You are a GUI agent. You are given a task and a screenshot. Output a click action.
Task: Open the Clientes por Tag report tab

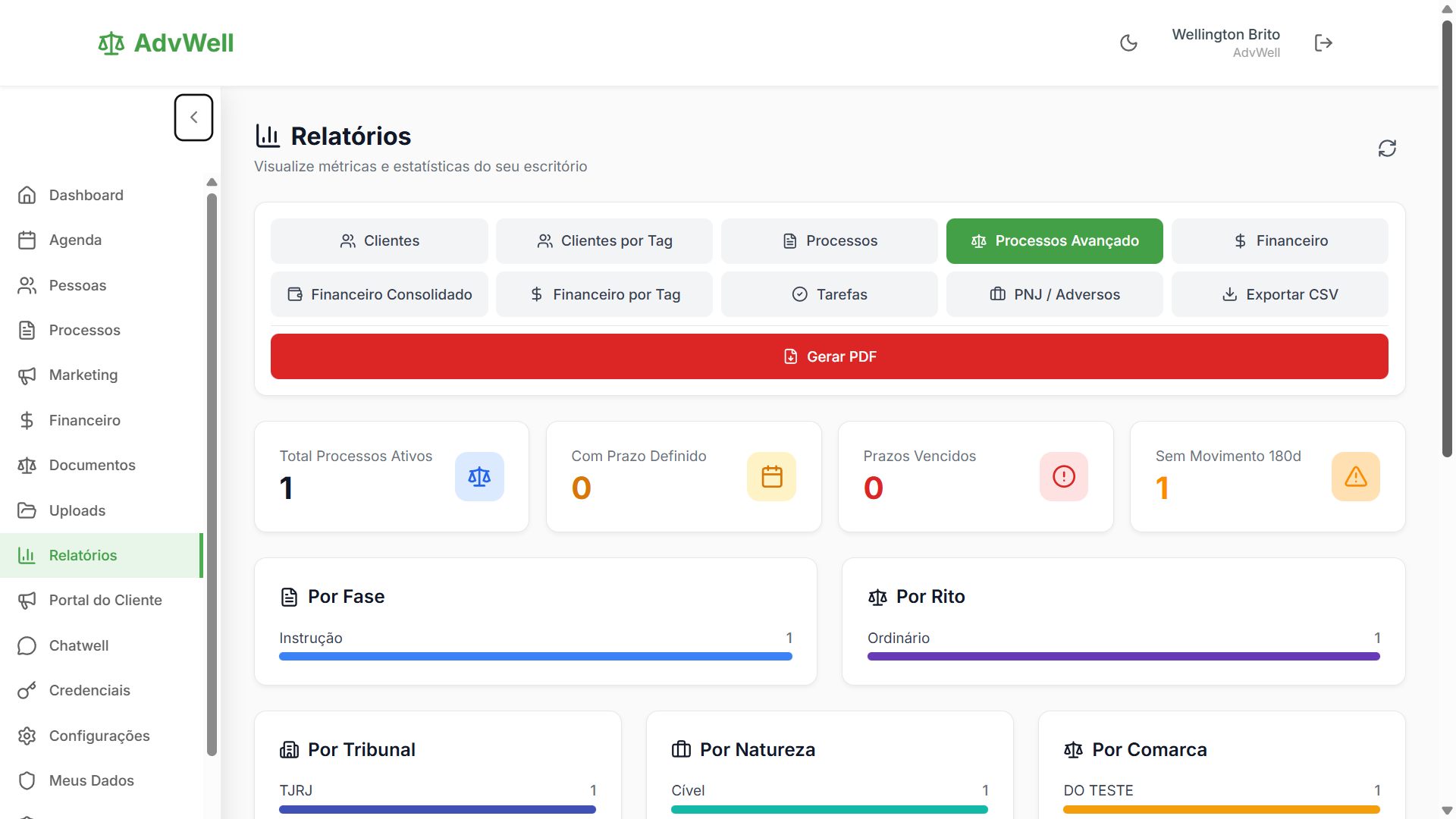[x=604, y=241]
